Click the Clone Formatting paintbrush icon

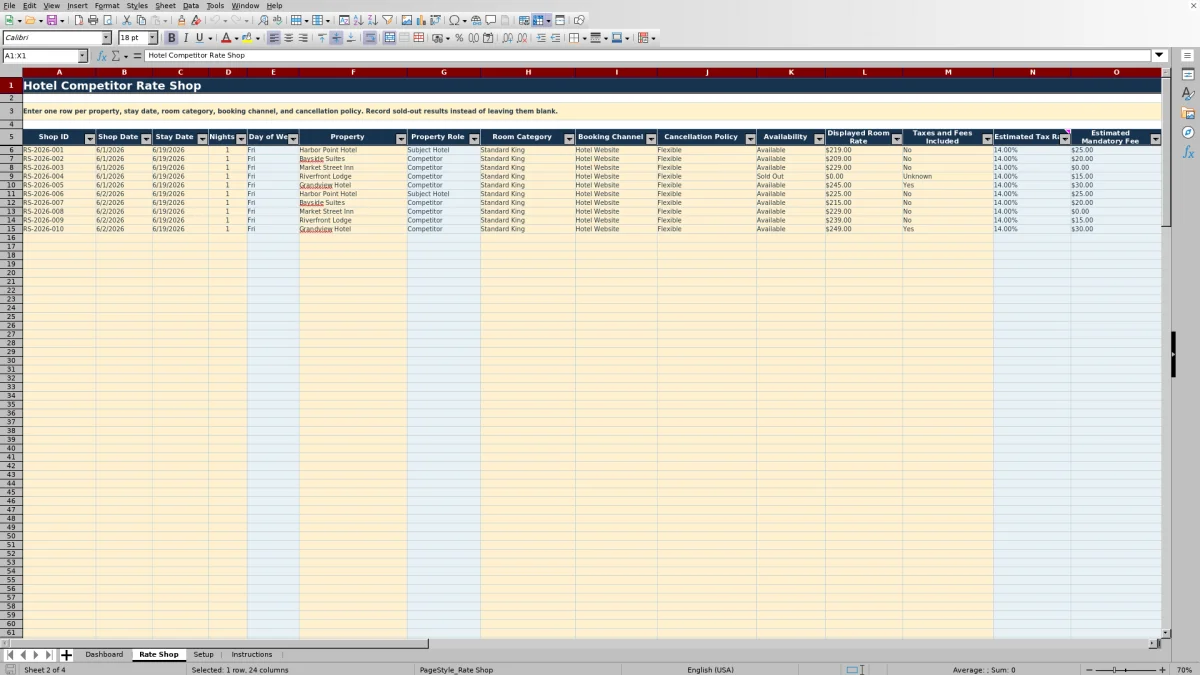(181, 20)
